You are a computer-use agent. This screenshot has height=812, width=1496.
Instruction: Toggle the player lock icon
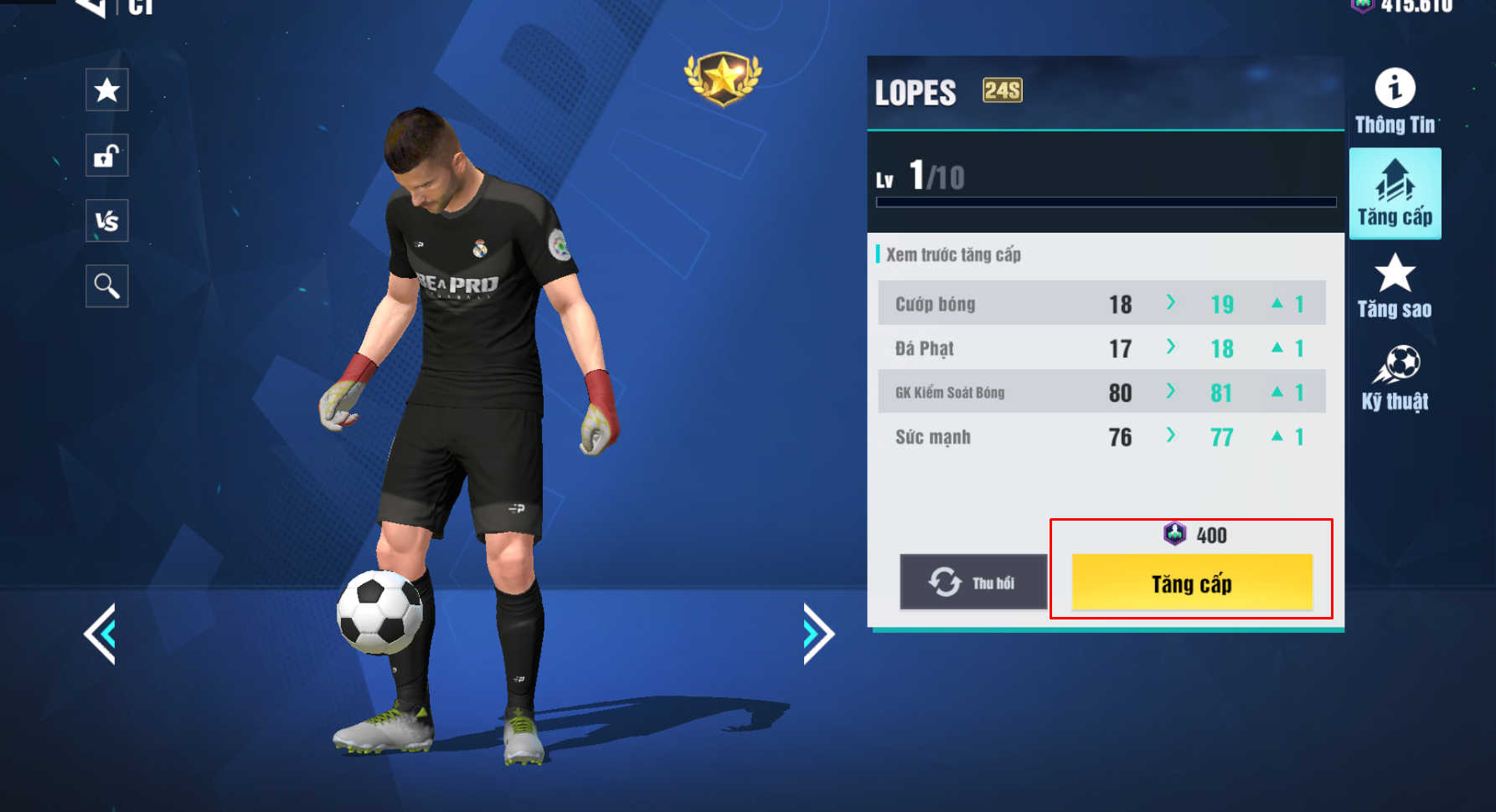tap(107, 155)
